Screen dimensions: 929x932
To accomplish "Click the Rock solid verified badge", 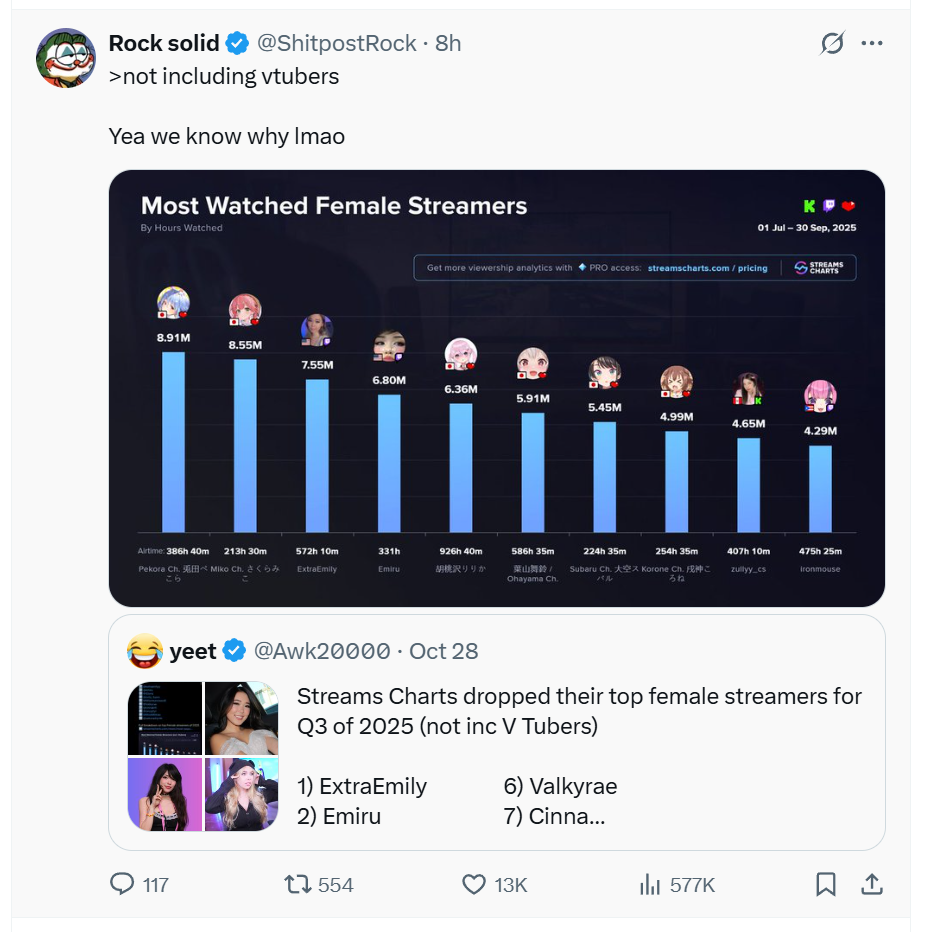I will pyautogui.click(x=237, y=43).
